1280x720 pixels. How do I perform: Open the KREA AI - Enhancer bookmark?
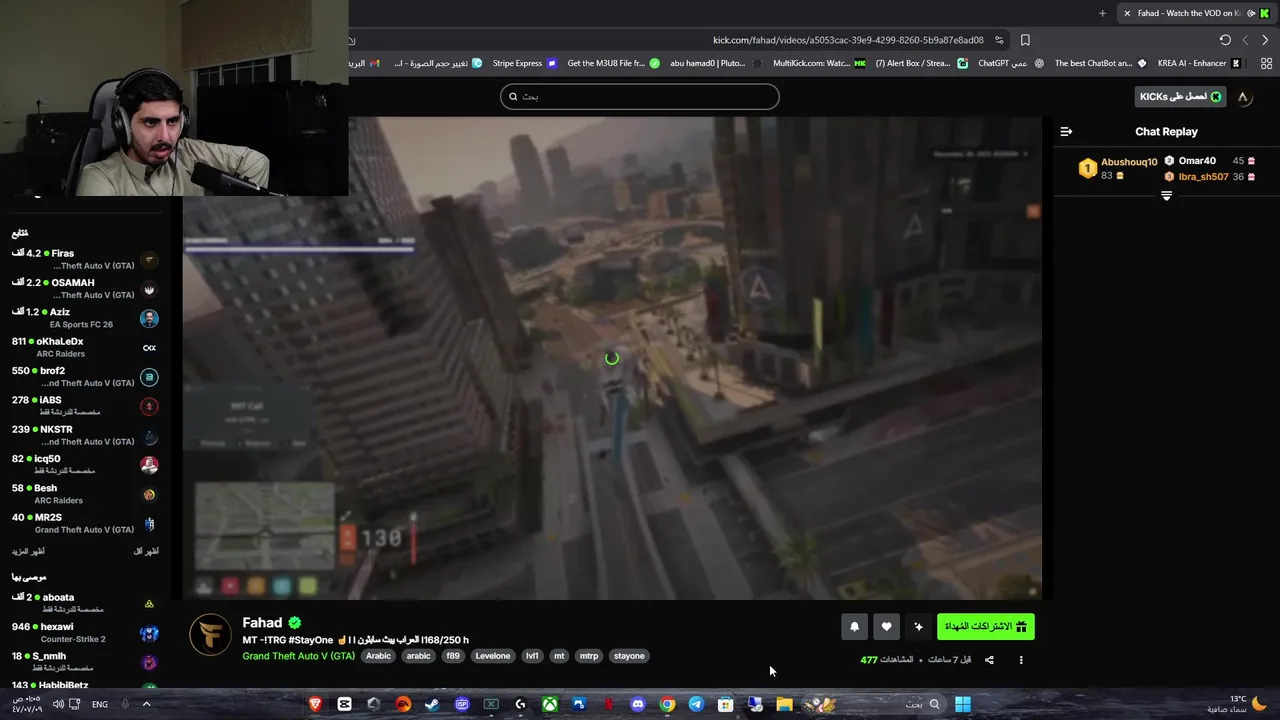1199,63
